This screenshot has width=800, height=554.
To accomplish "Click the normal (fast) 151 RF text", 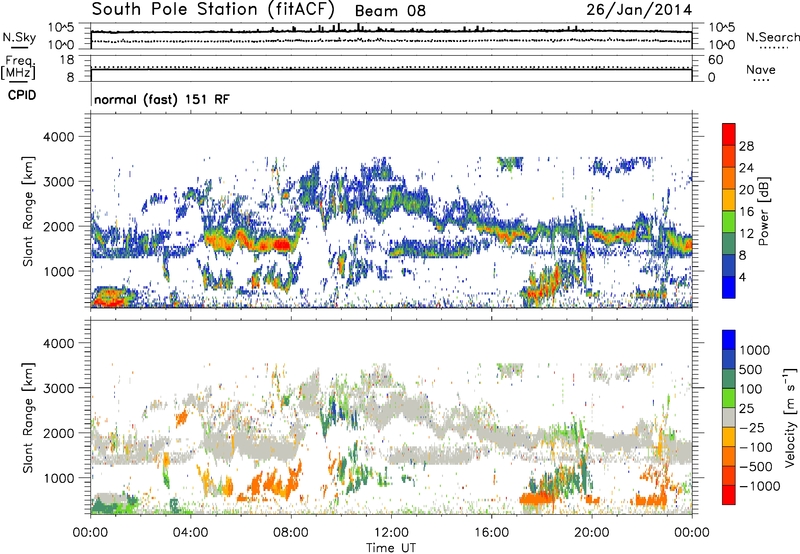I will tap(162, 99).
